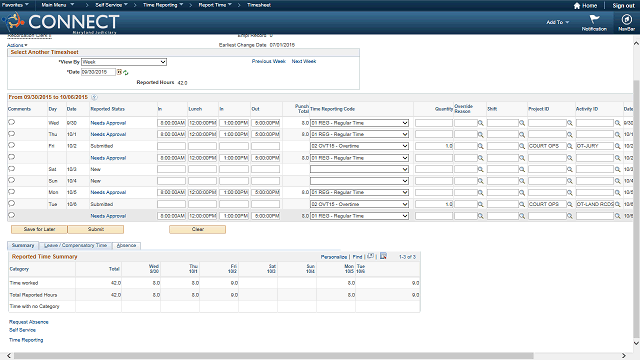Screen dimensions: 640x360
Task: Expand the Actions menu arrow
Action: (x=26, y=45)
